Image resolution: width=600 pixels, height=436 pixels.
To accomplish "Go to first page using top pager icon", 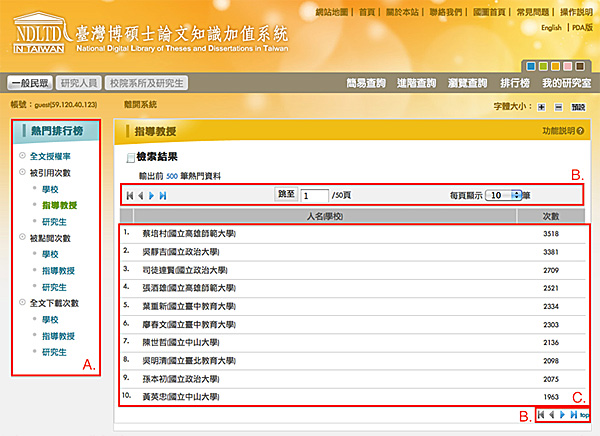I will [130, 195].
